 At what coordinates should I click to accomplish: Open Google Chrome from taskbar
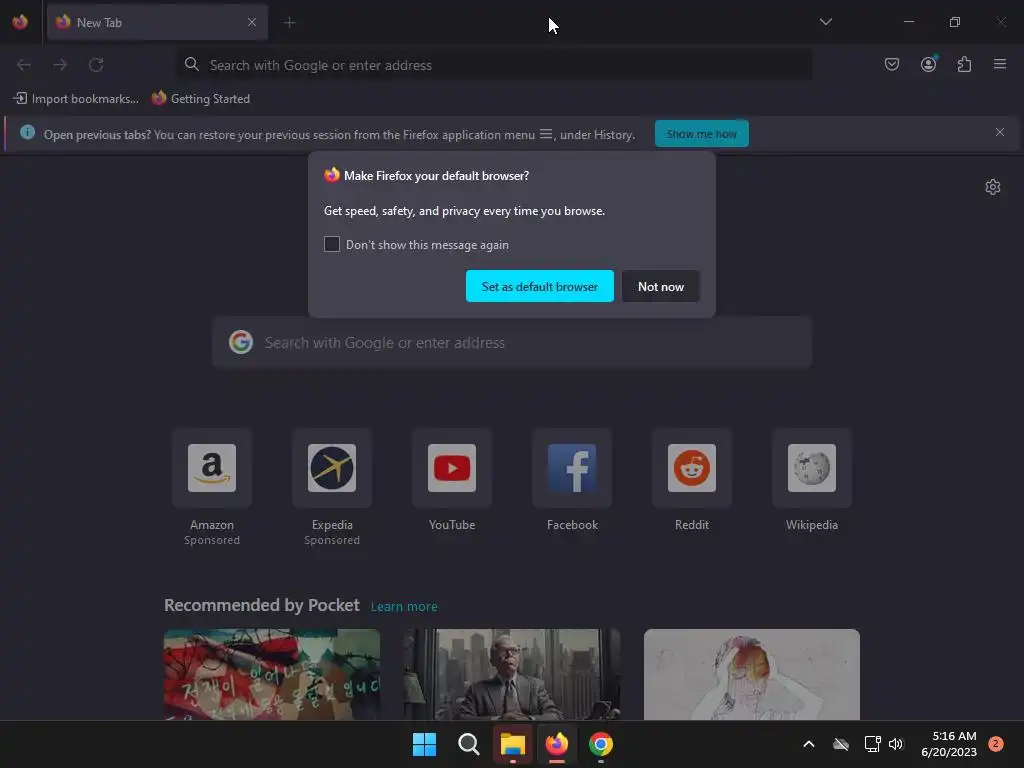click(601, 744)
